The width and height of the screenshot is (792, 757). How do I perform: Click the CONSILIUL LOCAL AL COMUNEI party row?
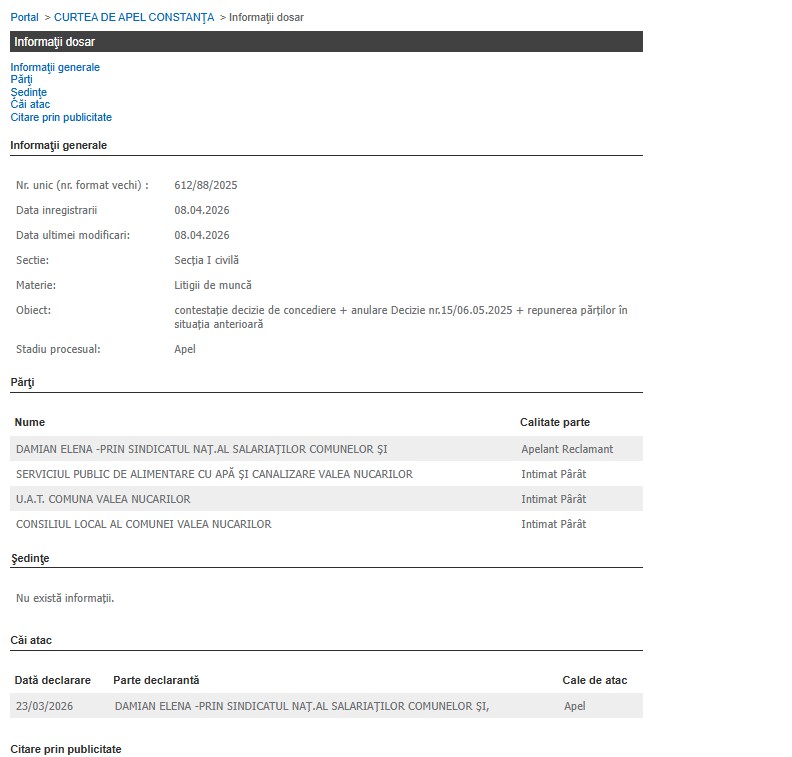point(143,524)
